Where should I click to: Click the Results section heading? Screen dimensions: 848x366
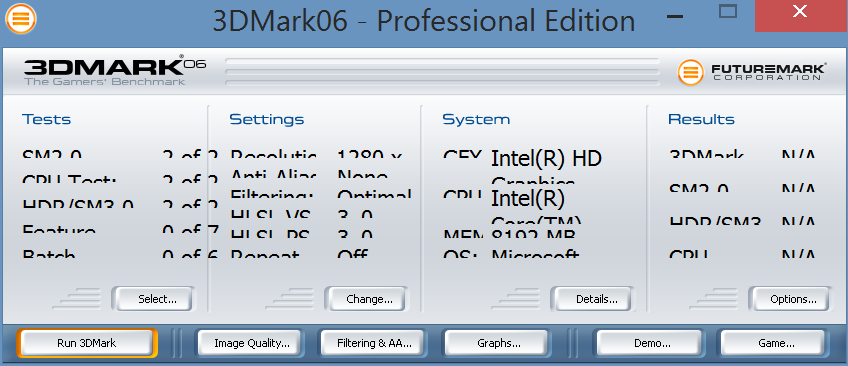pyautogui.click(x=701, y=119)
